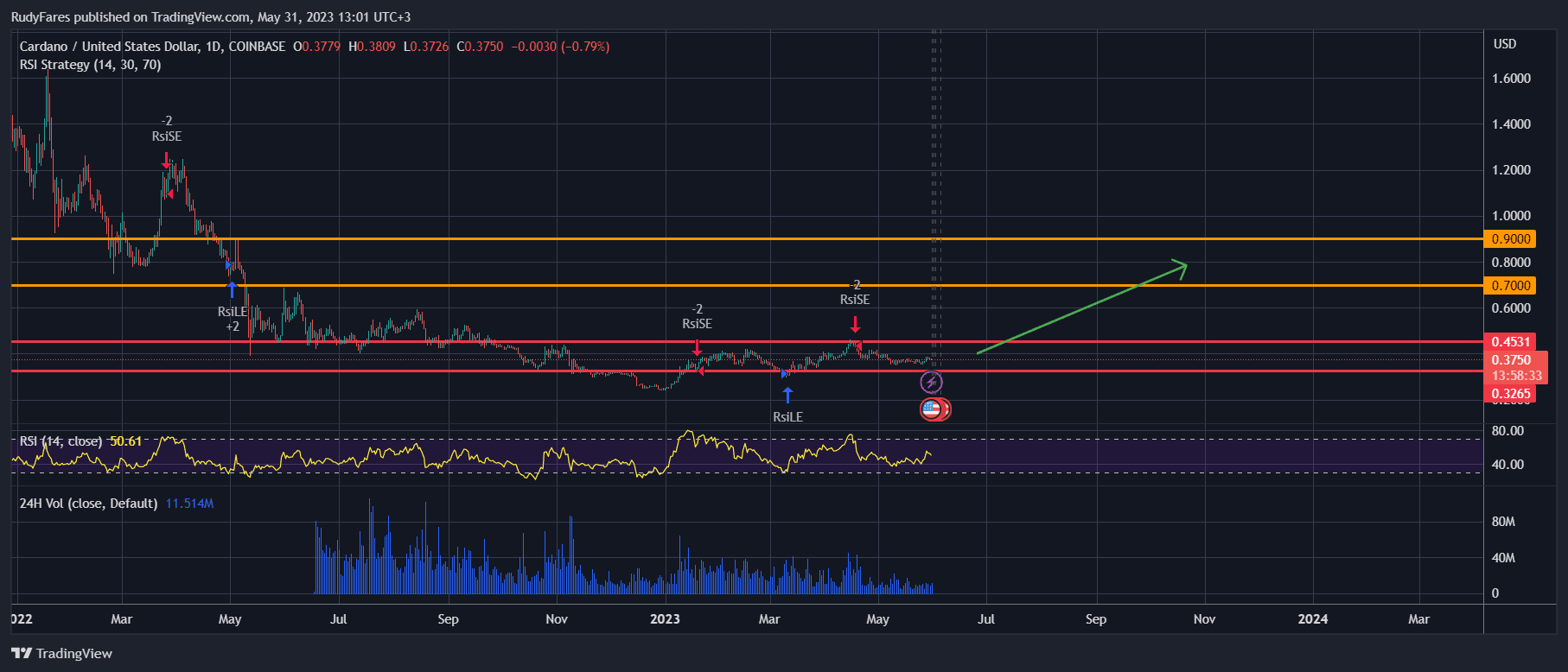Click the 0.4531 red price label
The width and height of the screenshot is (1568, 672).
[1510, 342]
